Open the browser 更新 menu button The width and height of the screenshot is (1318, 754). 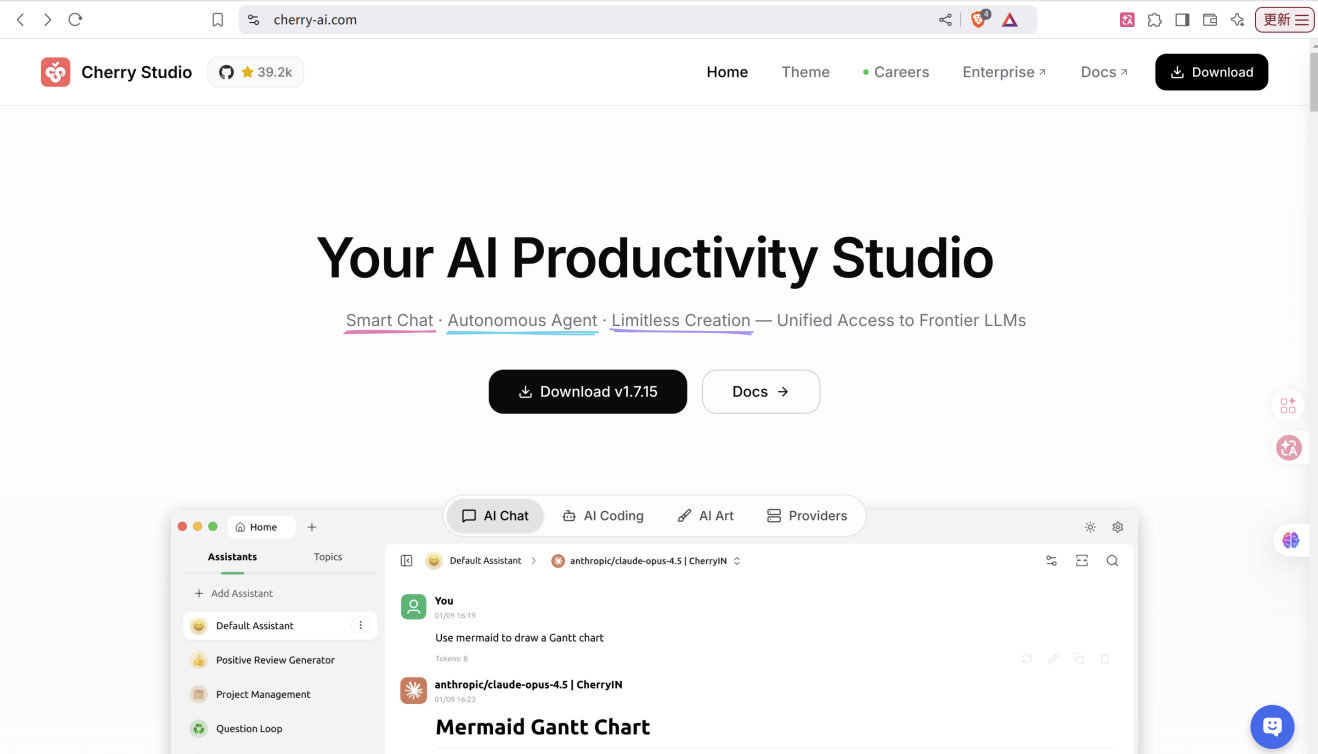[x=1285, y=19]
